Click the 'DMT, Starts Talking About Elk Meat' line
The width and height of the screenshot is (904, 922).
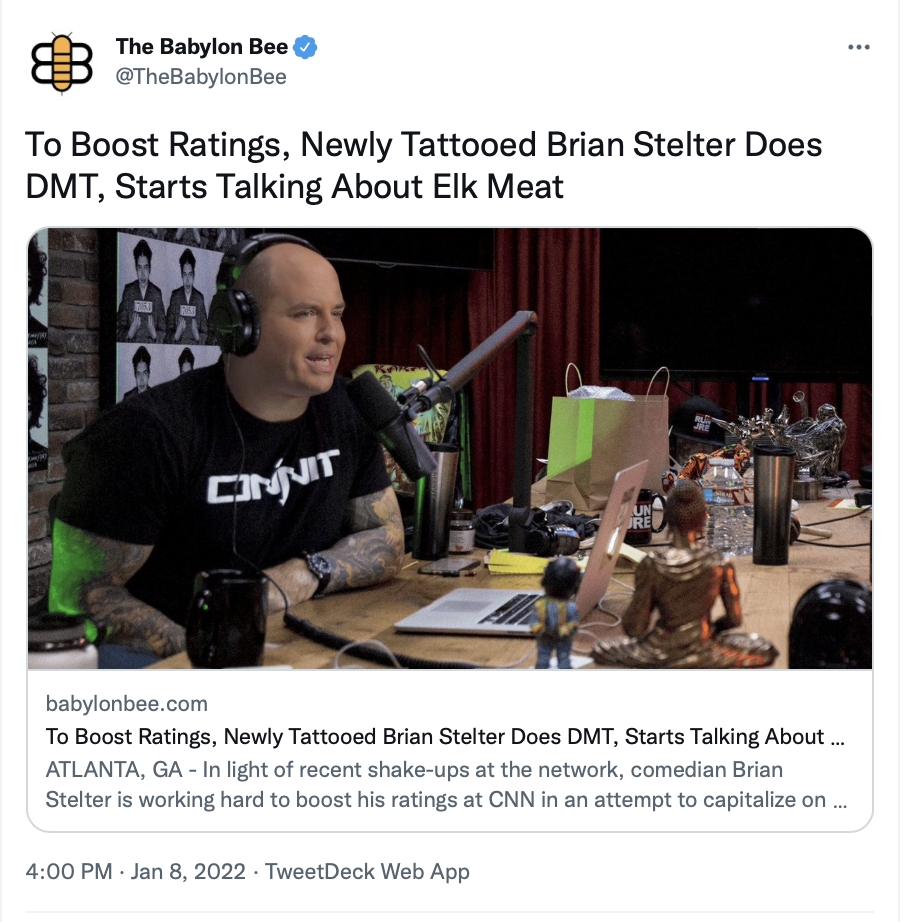295,186
